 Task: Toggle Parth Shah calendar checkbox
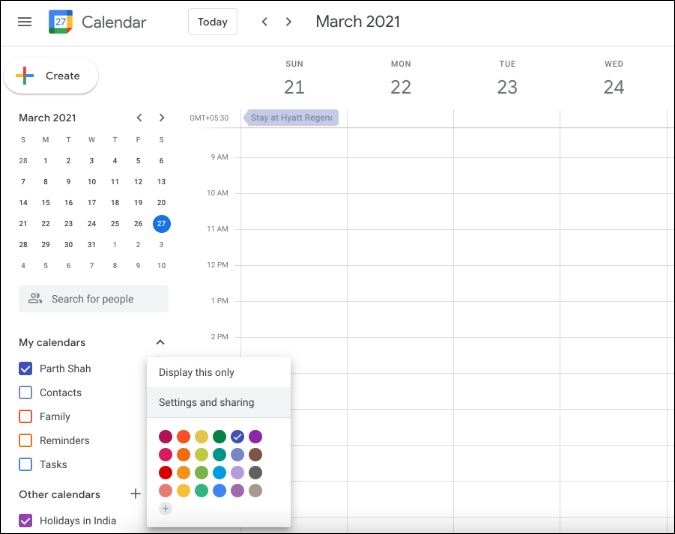tap(25, 369)
